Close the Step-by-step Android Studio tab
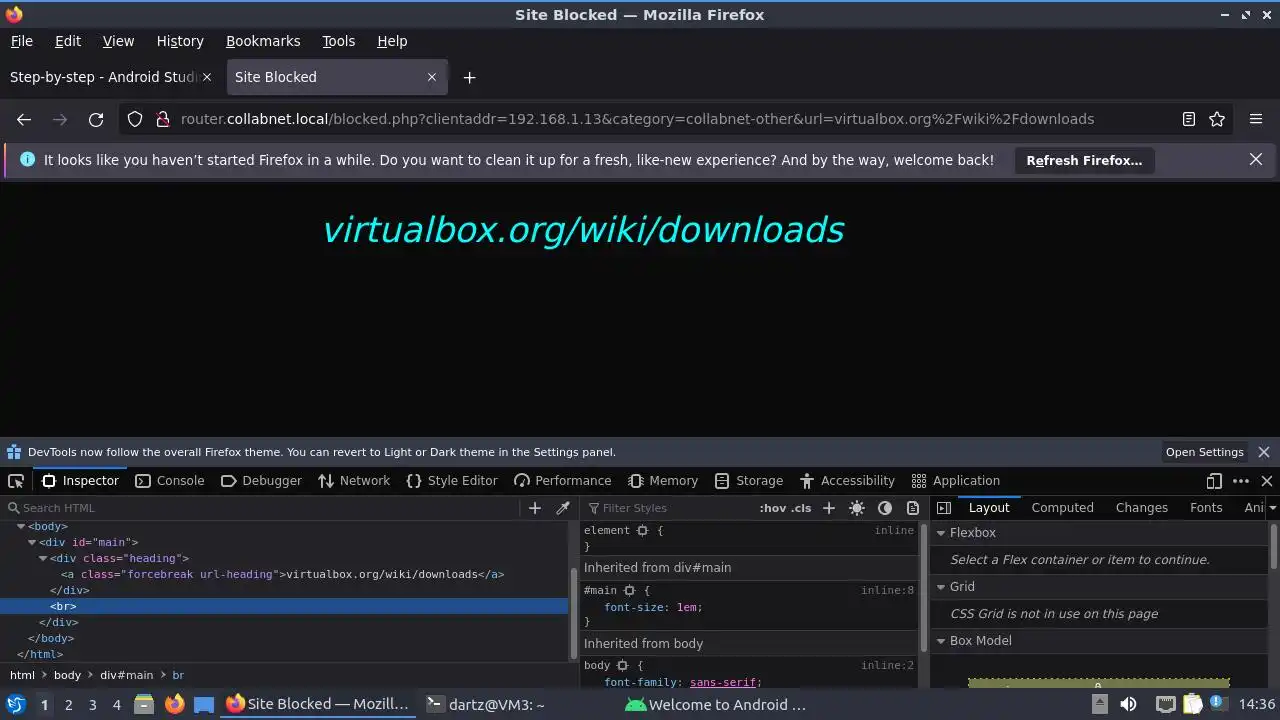 [207, 77]
